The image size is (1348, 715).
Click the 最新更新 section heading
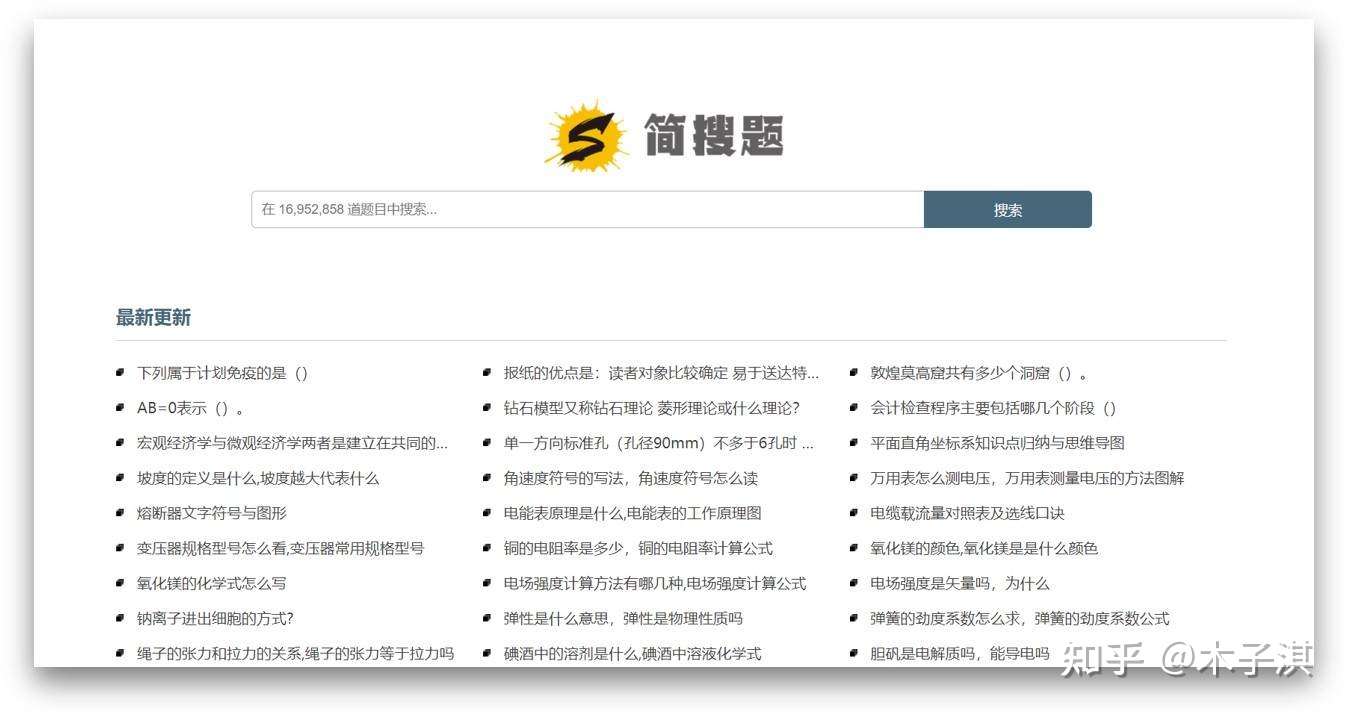[x=152, y=317]
